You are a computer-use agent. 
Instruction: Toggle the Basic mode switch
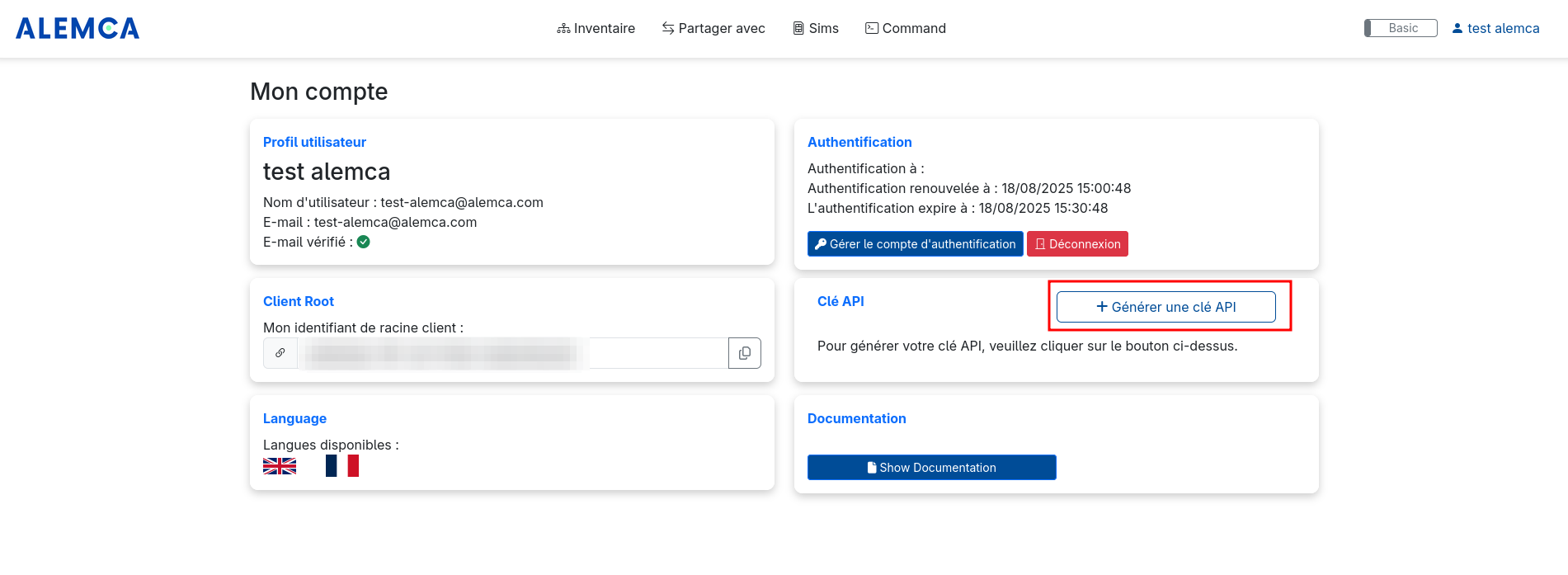[x=1401, y=28]
